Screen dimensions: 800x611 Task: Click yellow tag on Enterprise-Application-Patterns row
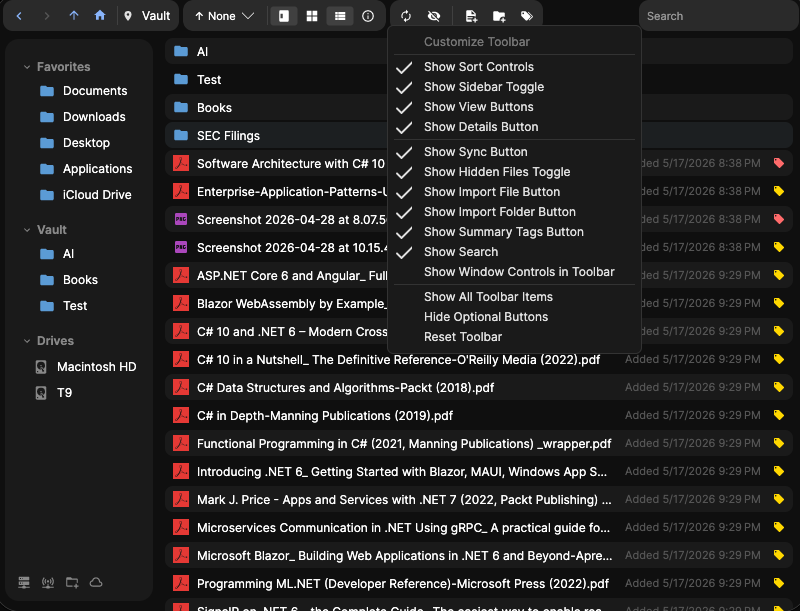coord(779,191)
